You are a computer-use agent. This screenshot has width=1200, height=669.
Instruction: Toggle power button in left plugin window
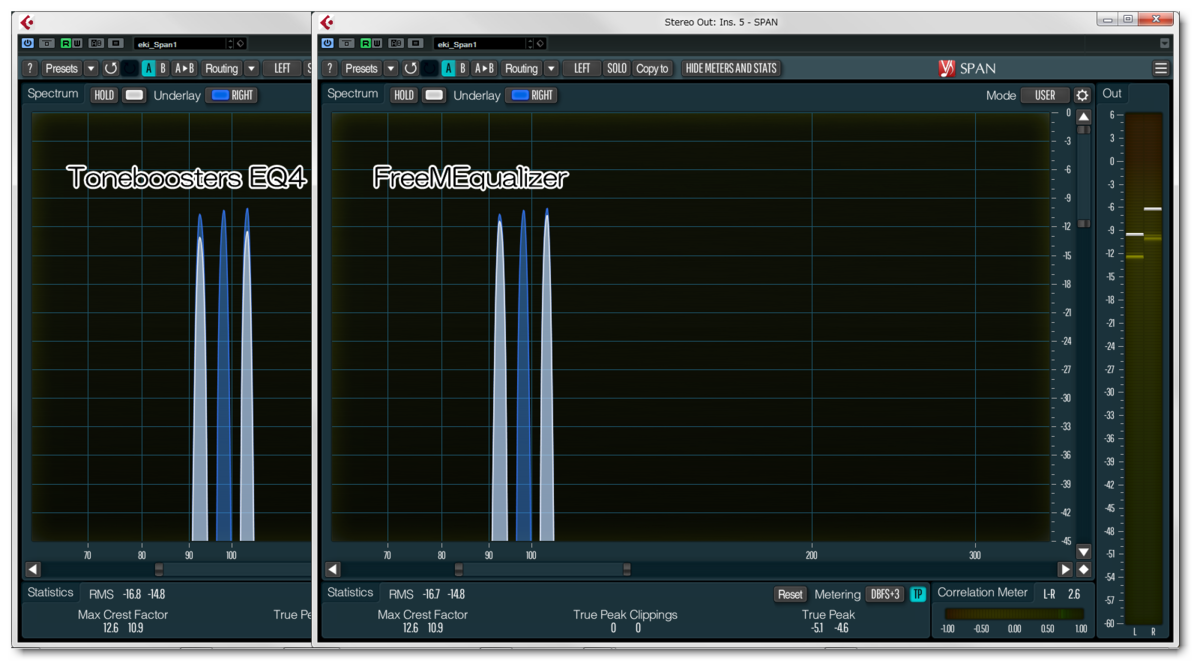(27, 44)
